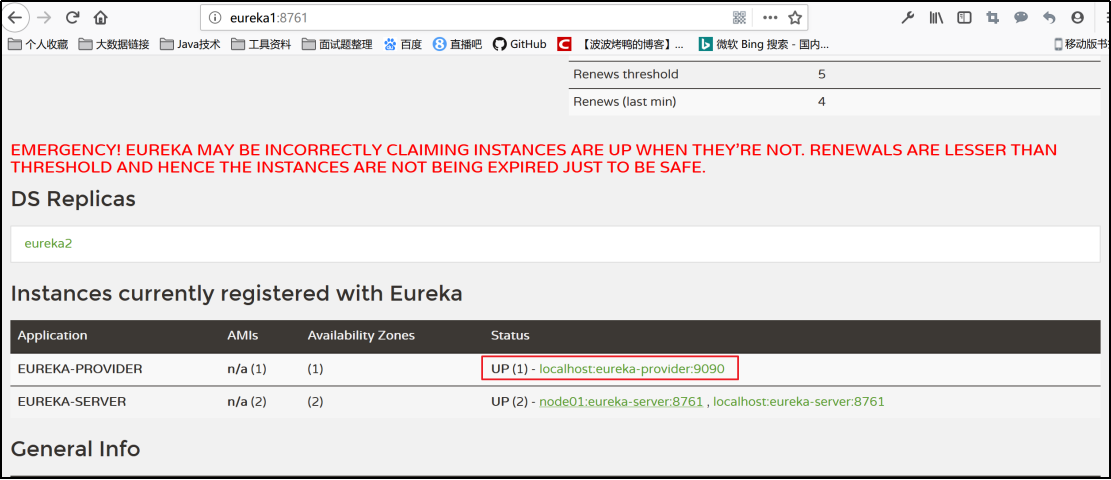
Task: Open the QR code icon in address bar
Action: [x=740, y=18]
